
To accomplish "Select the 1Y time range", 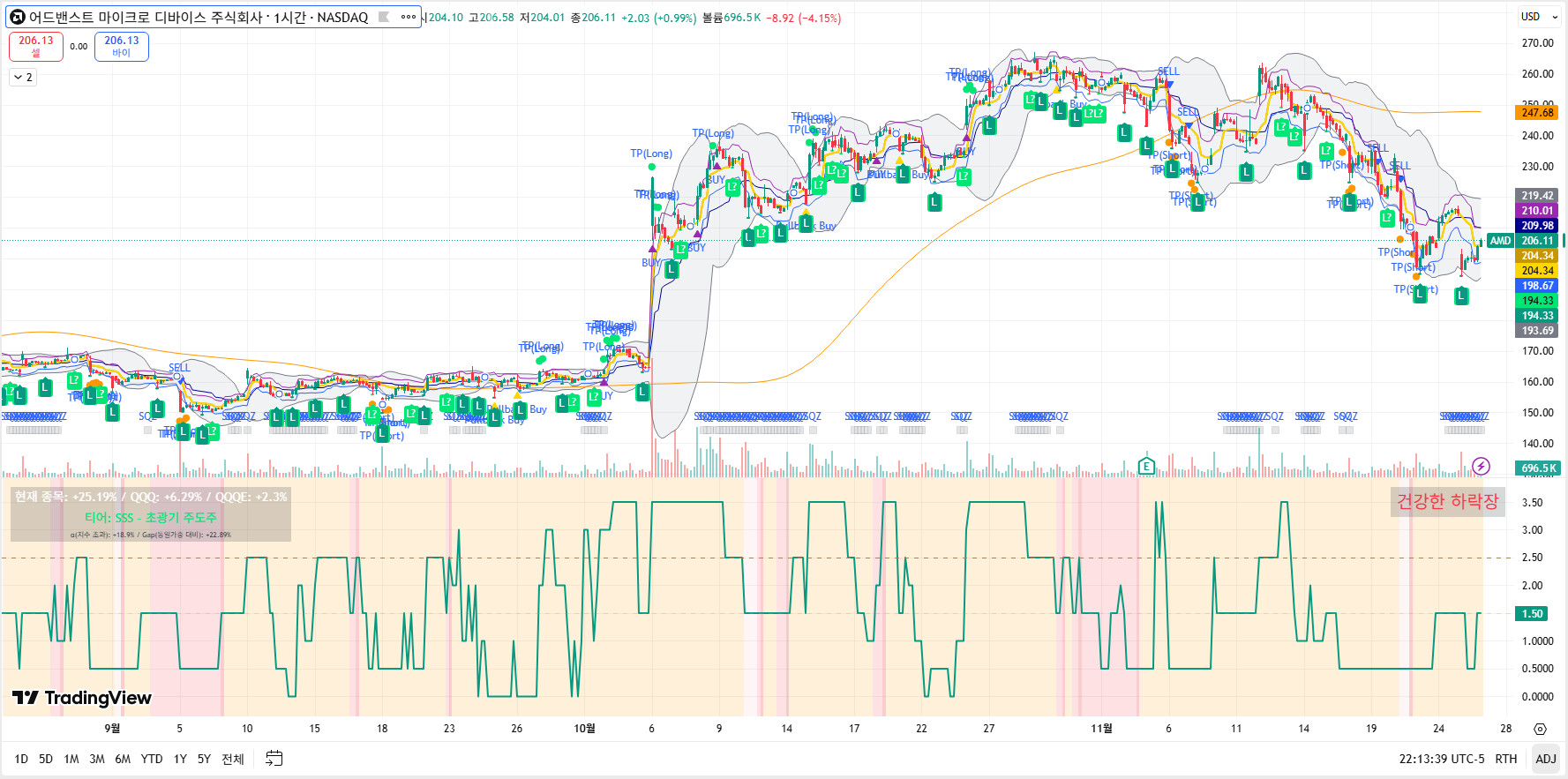I will (x=180, y=759).
